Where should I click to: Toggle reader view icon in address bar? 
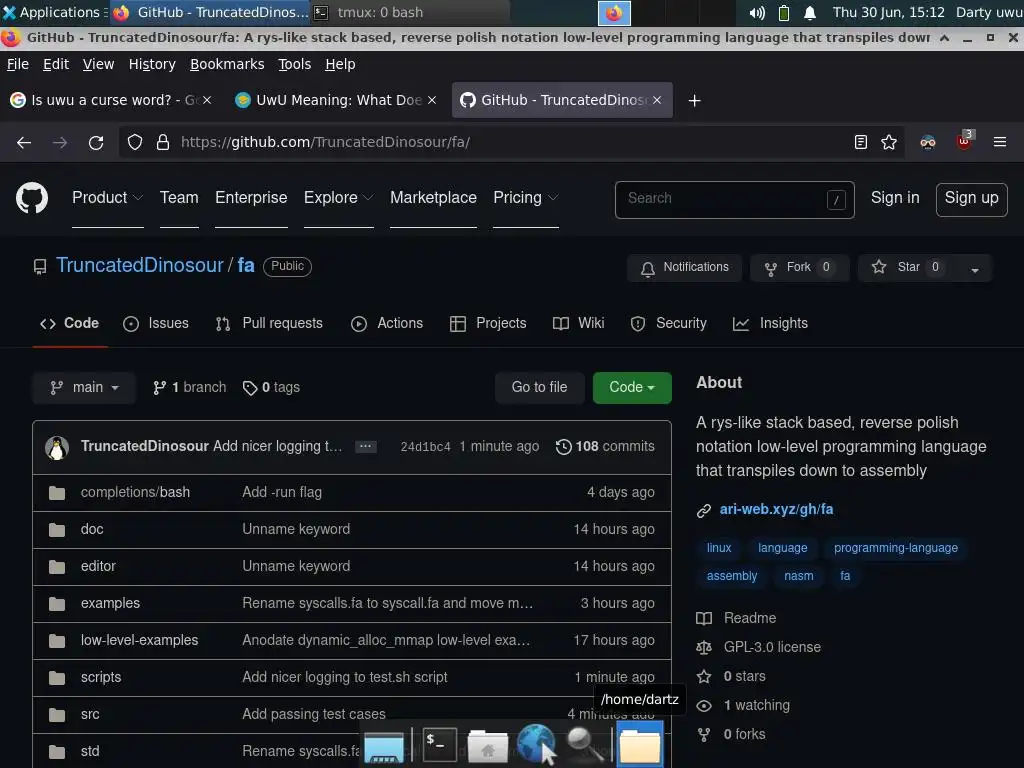pos(861,142)
